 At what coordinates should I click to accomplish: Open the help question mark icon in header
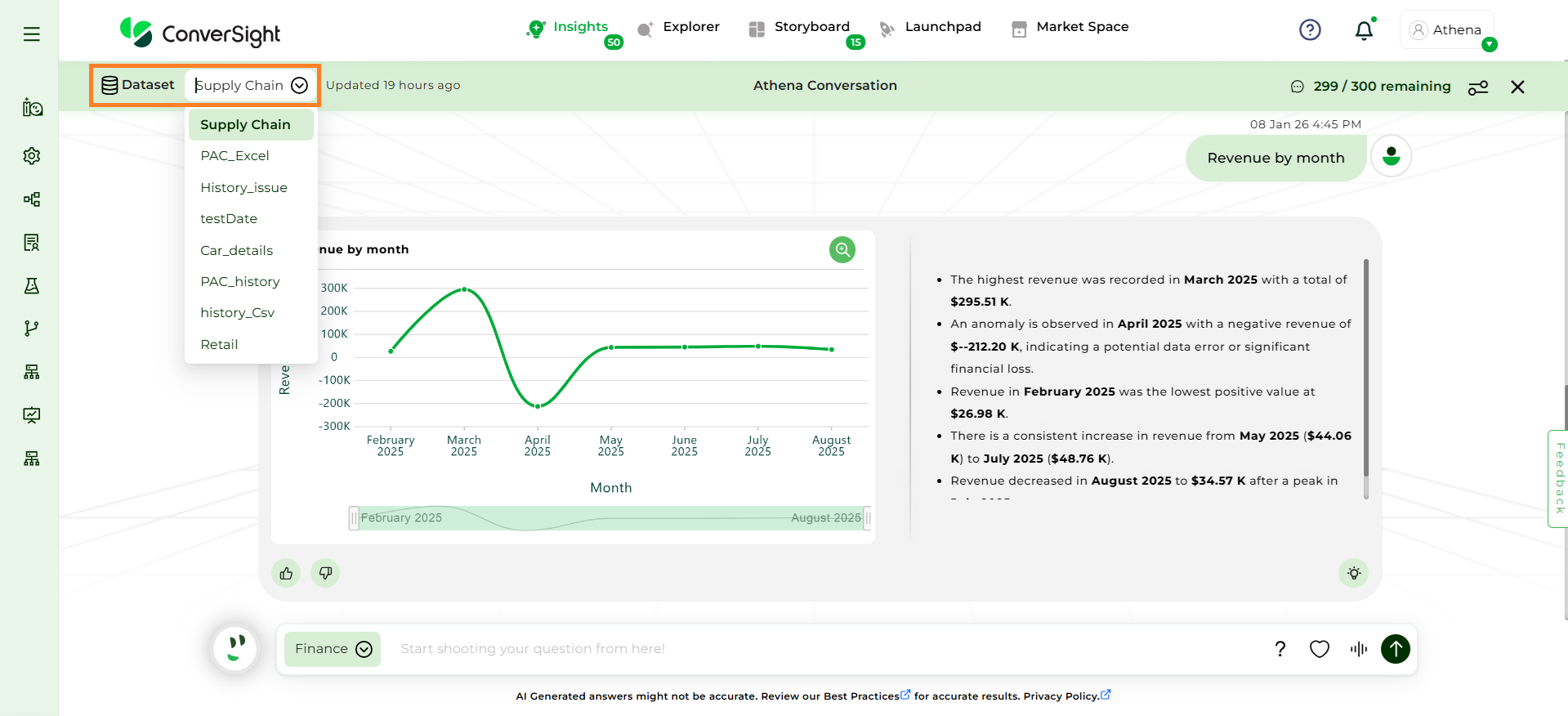click(x=1309, y=30)
